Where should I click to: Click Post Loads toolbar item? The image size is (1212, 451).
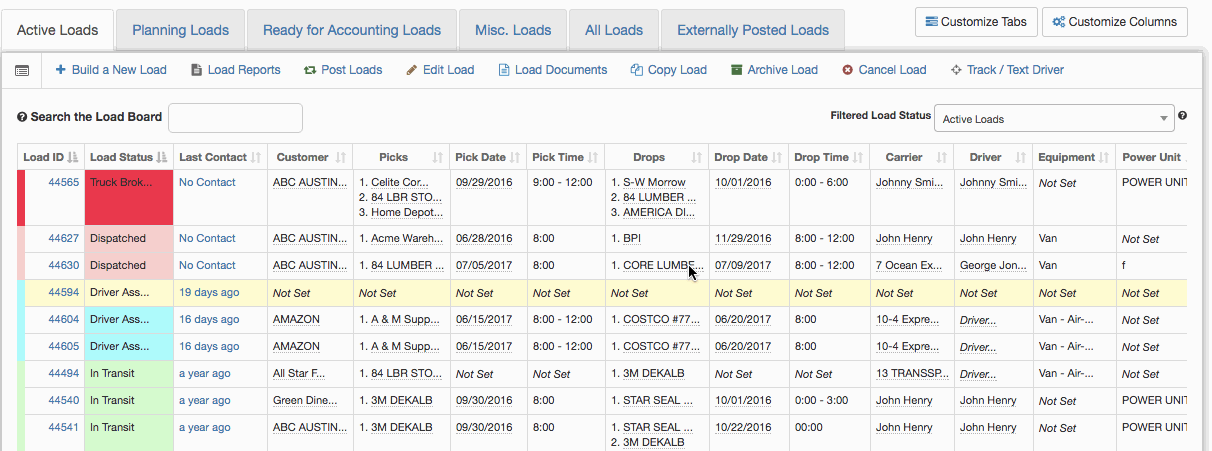(x=343, y=70)
